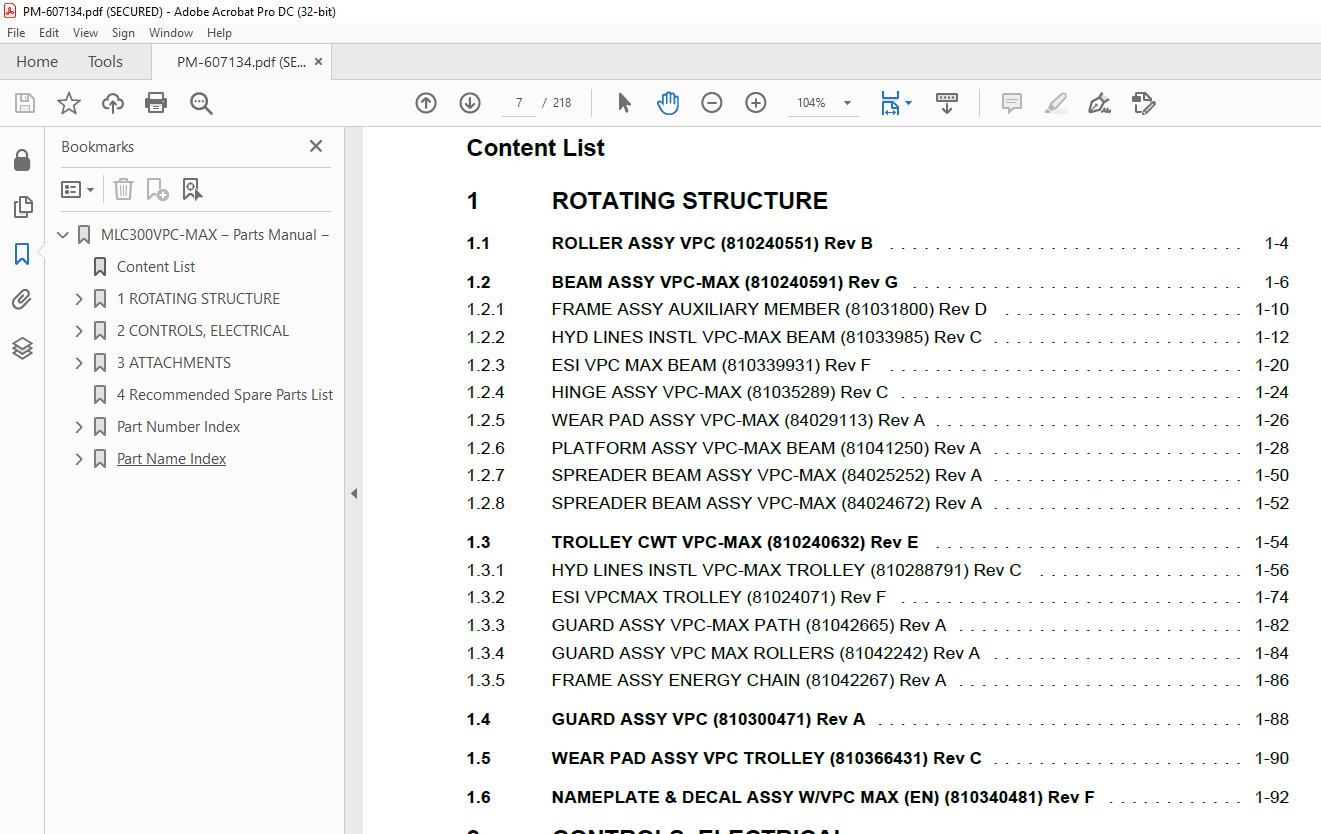
Task: Add a comment sticky note
Action: pos(1012,103)
